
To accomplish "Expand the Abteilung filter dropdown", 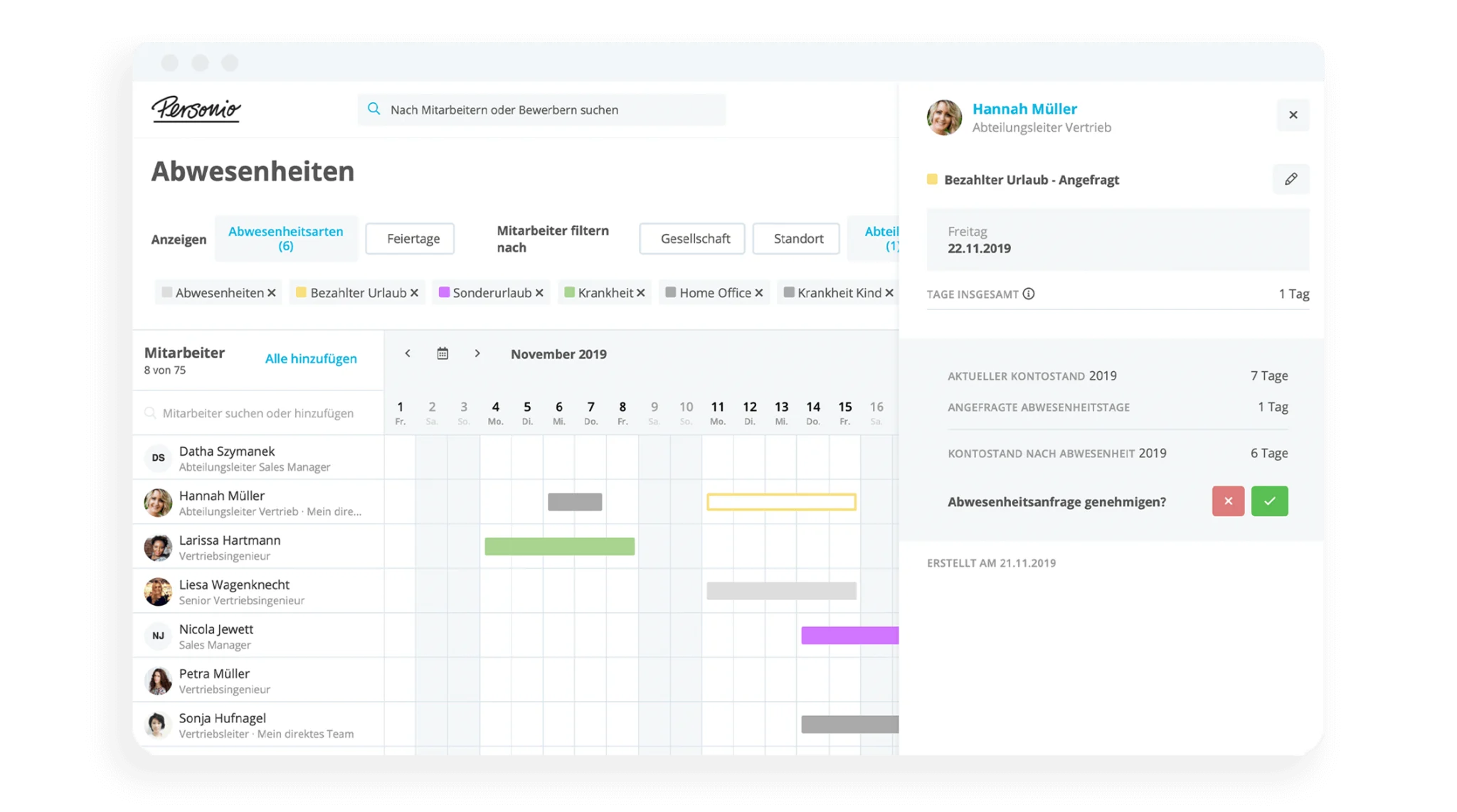I will (x=881, y=238).
